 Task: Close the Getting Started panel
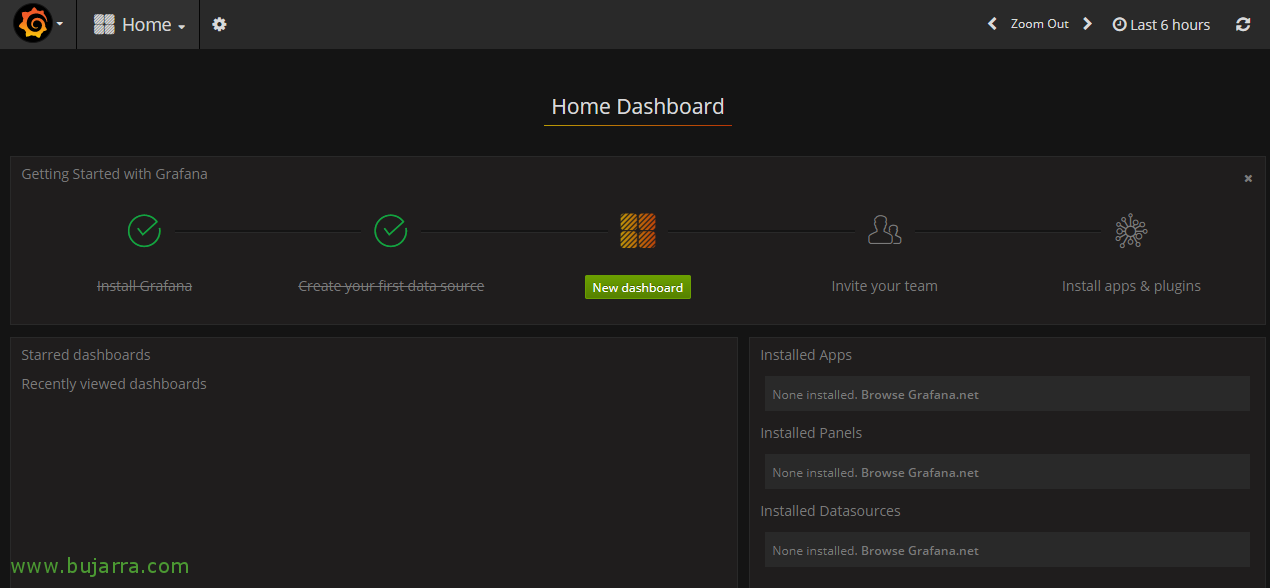(1248, 178)
